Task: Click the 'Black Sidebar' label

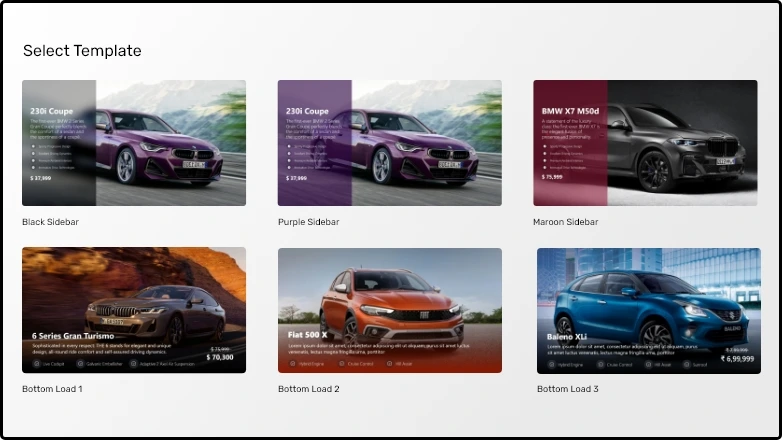Action: coord(50,222)
